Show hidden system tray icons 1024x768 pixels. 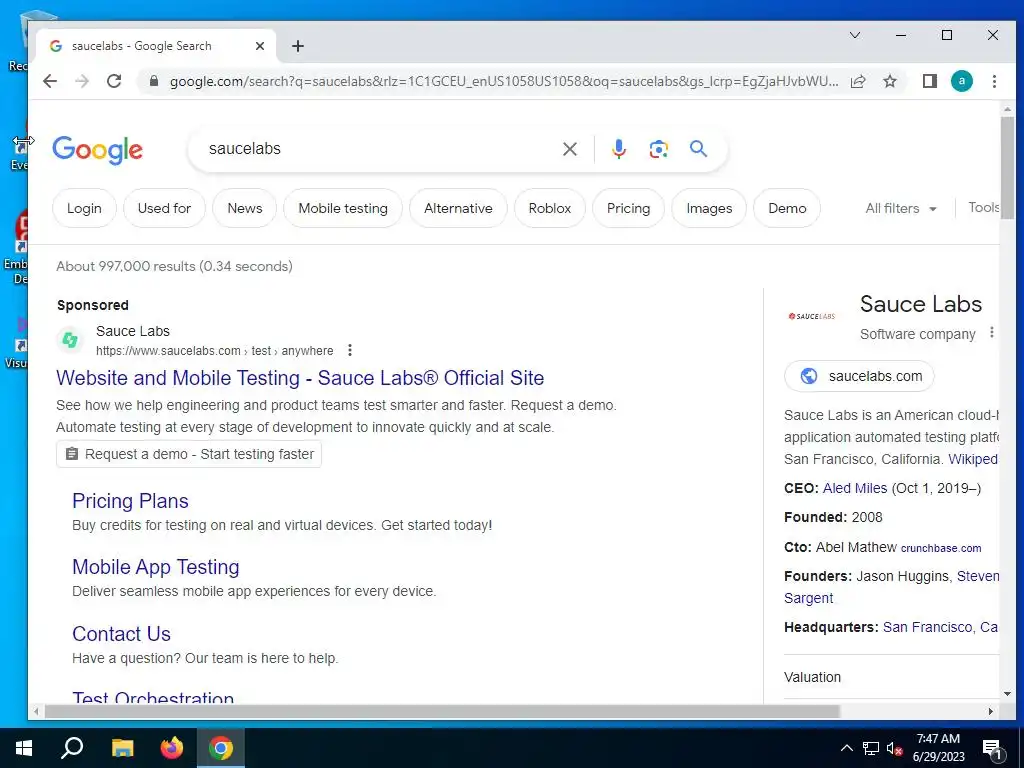click(846, 748)
